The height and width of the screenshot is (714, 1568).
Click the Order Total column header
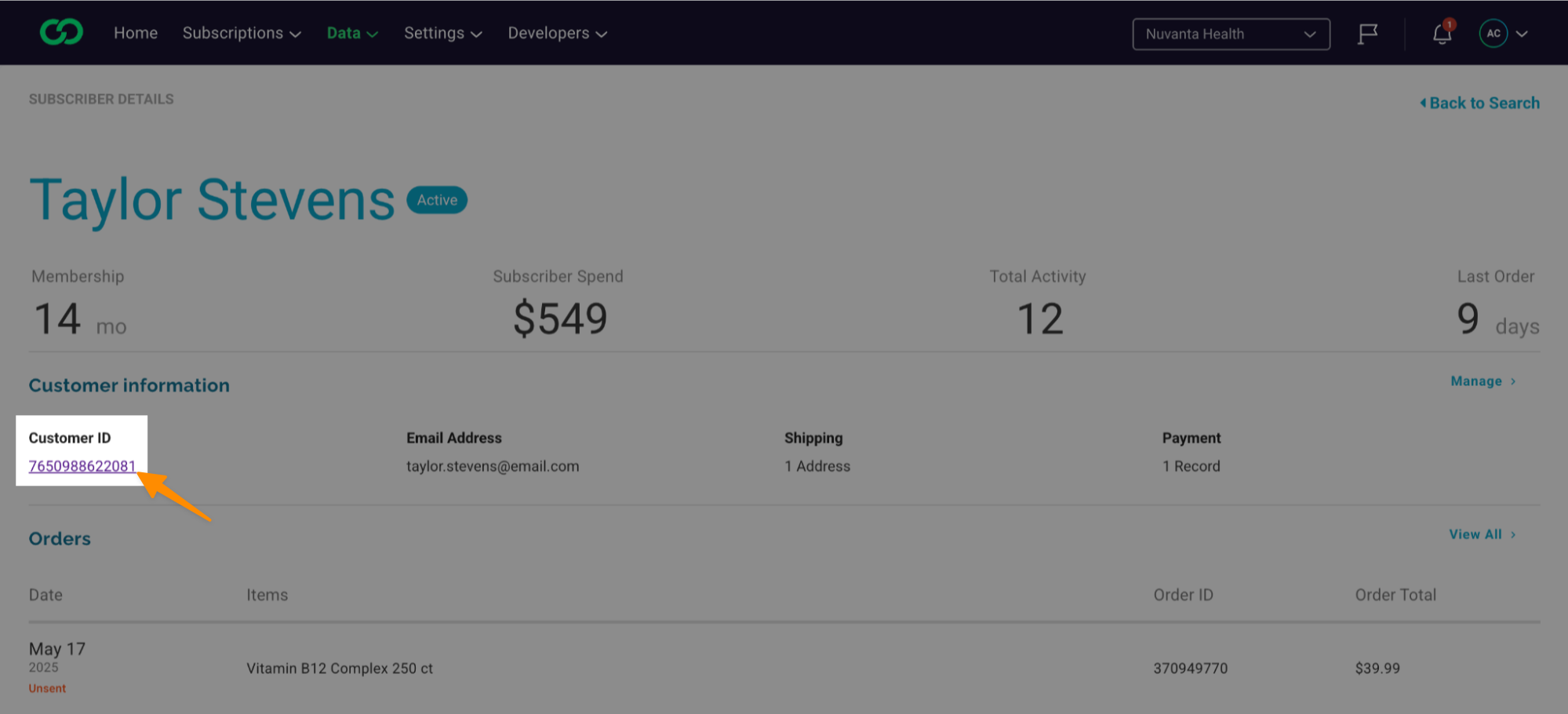pos(1395,595)
